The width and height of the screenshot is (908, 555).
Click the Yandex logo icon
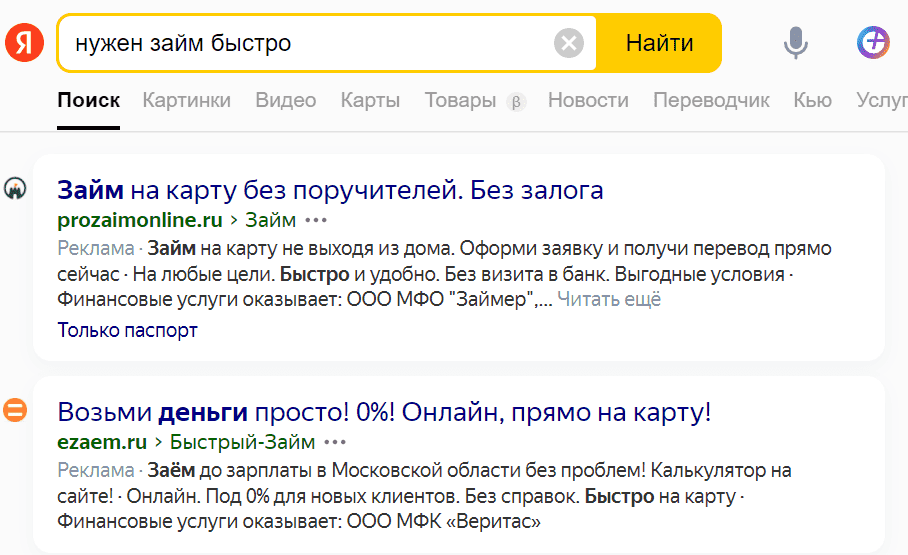pyautogui.click(x=24, y=42)
